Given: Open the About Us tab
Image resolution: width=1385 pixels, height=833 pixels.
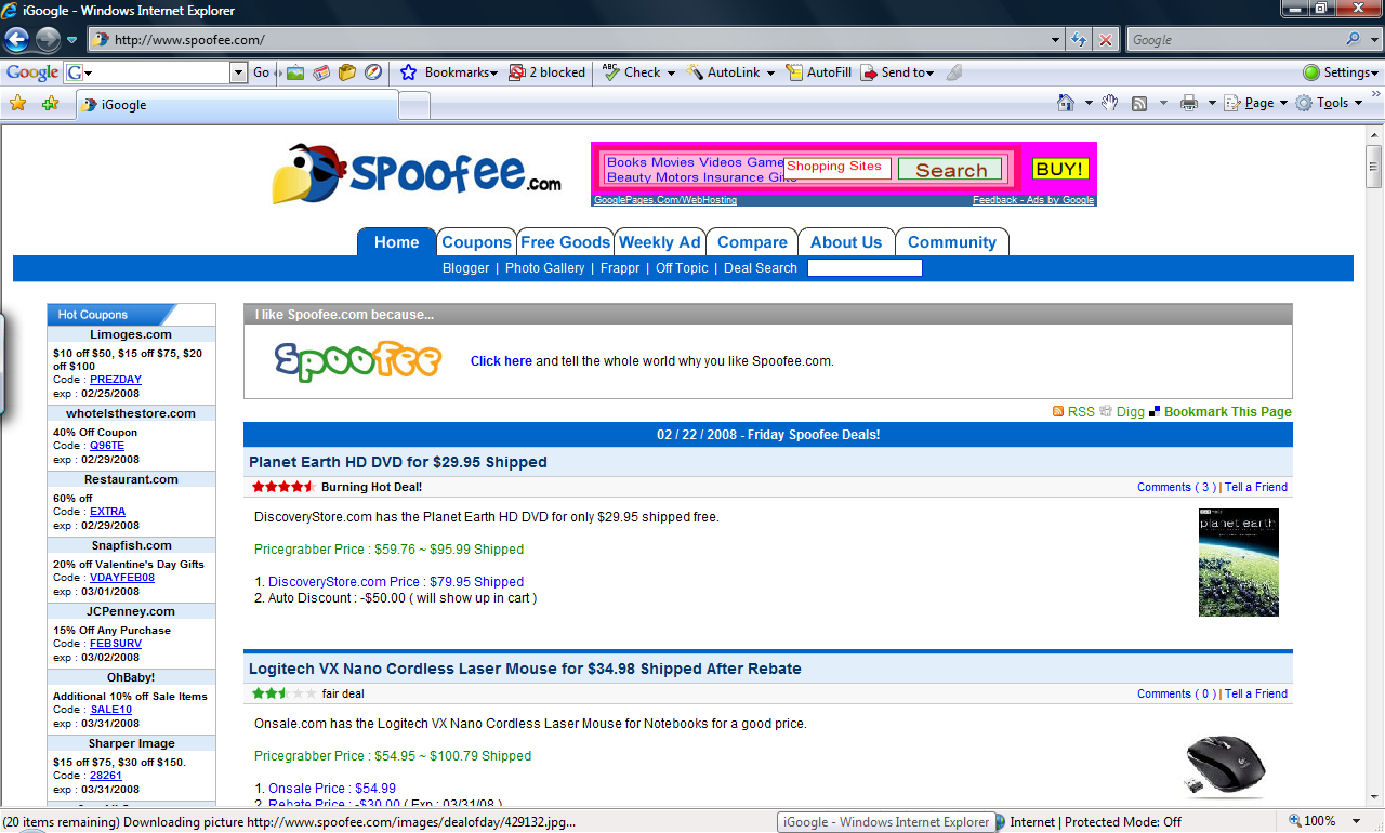Looking at the screenshot, I should 846,242.
